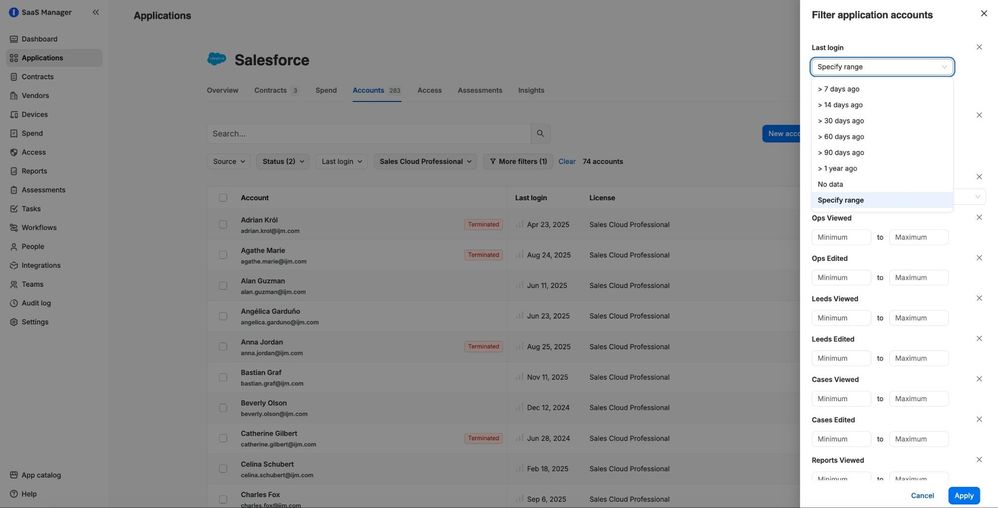This screenshot has height=508, width=998.
Task: Check the box for Adrian Król
Action: [x=223, y=225]
